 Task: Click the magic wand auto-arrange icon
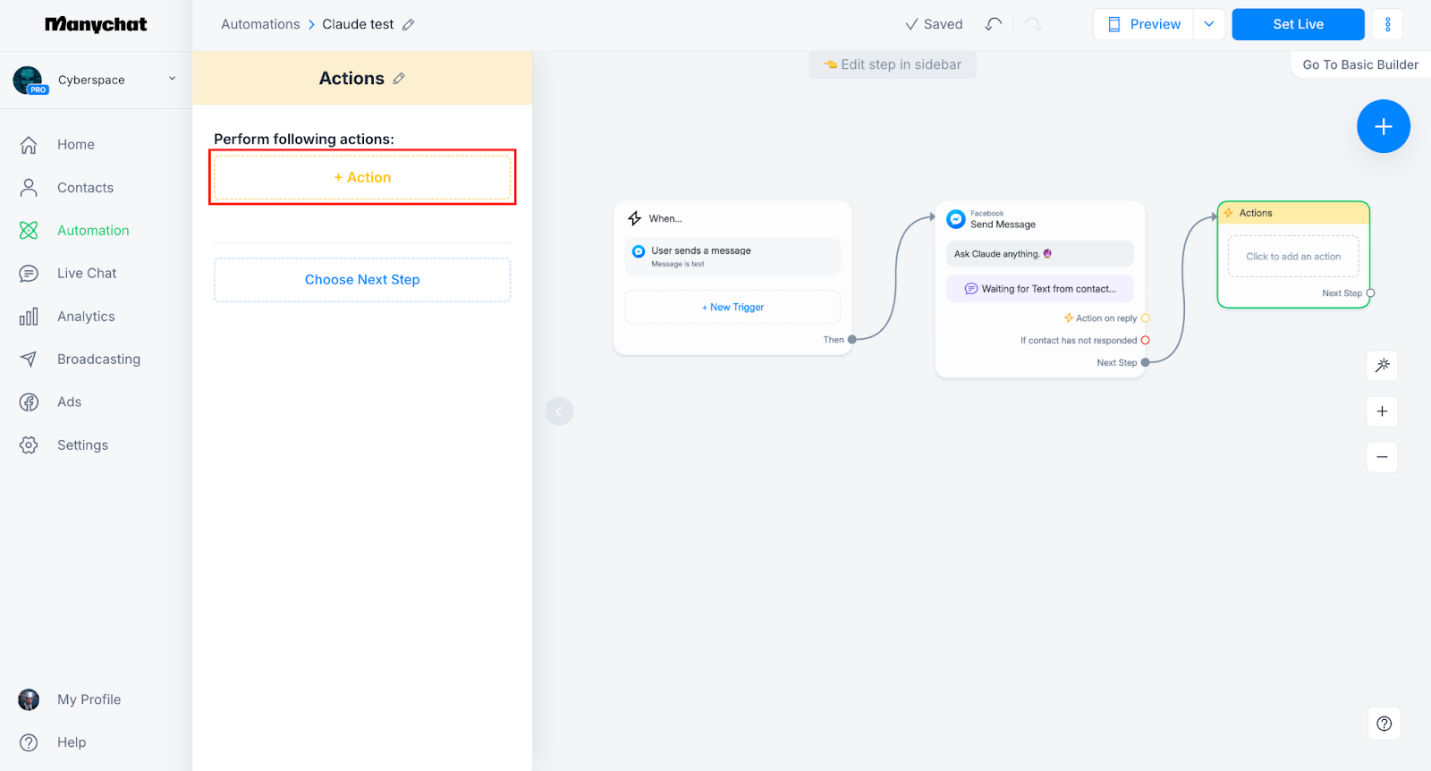(1382, 366)
